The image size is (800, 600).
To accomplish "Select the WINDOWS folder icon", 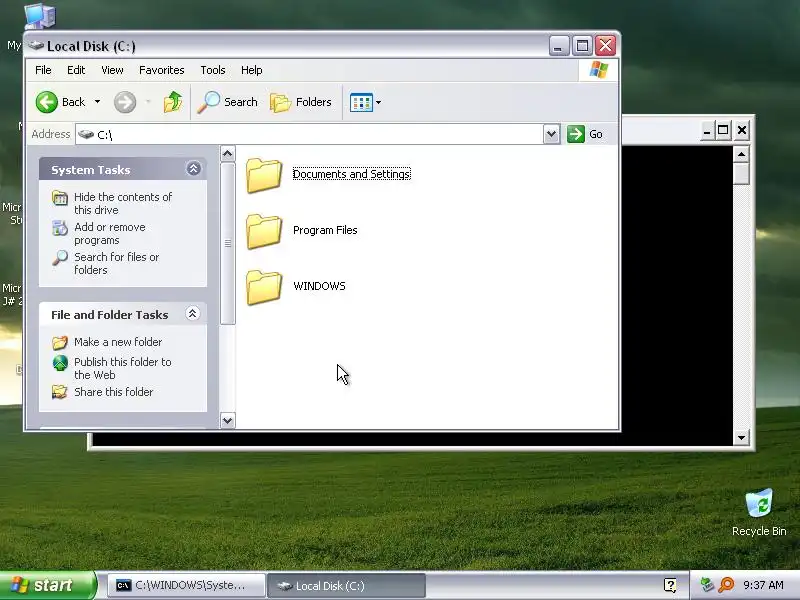I will pyautogui.click(x=264, y=287).
